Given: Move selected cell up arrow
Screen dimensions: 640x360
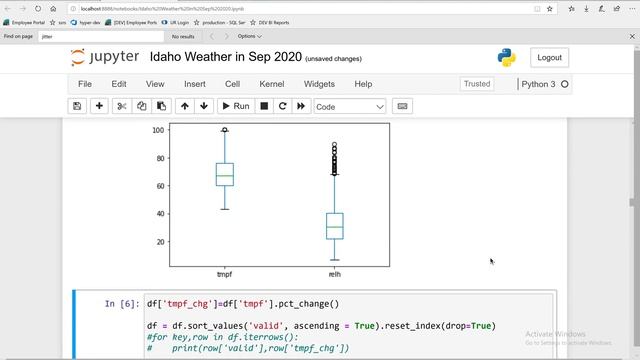Looking at the screenshot, I should click(x=184, y=106).
